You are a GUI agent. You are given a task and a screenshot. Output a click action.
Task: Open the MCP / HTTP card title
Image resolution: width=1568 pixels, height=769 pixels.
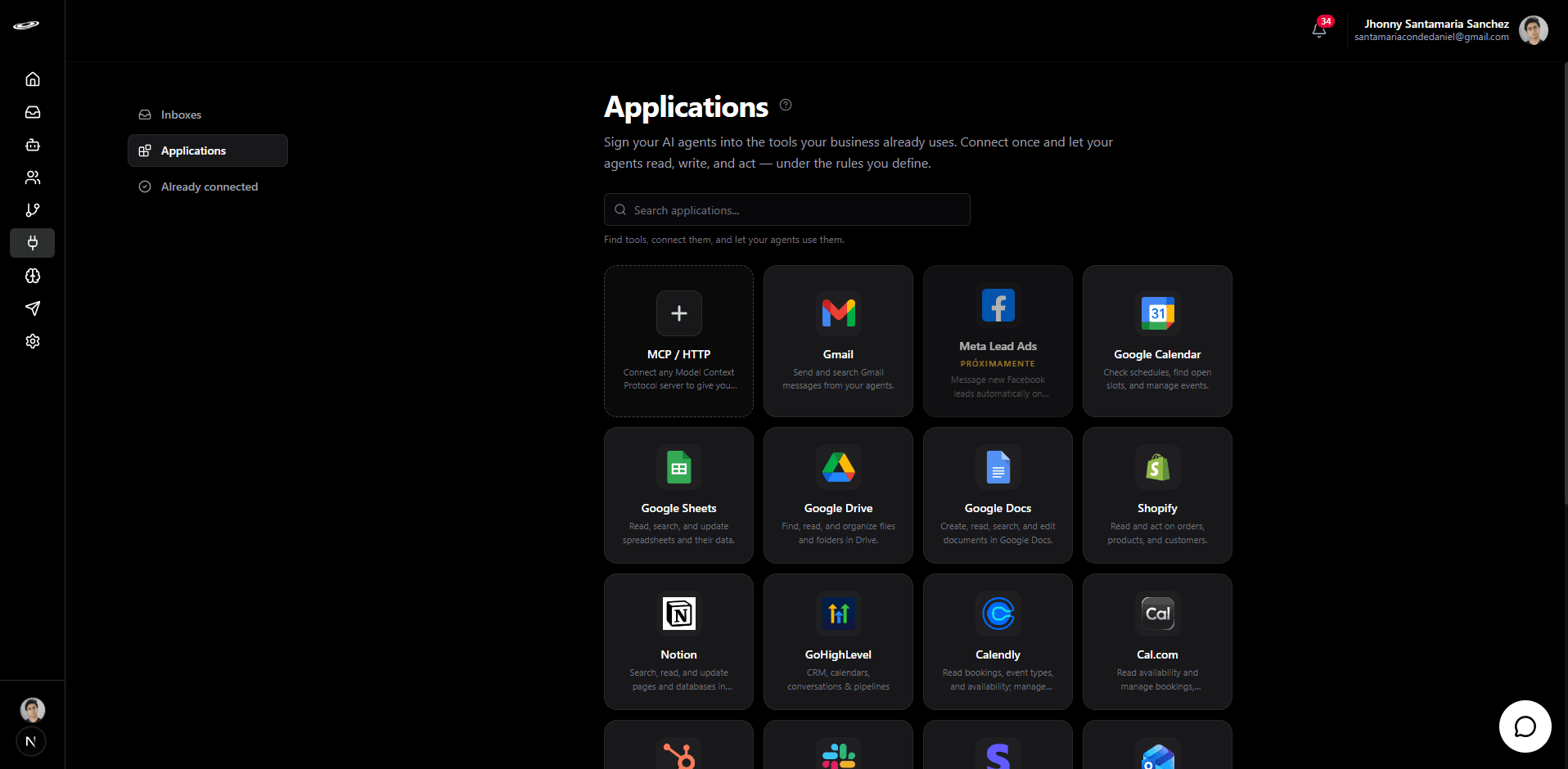(x=679, y=354)
